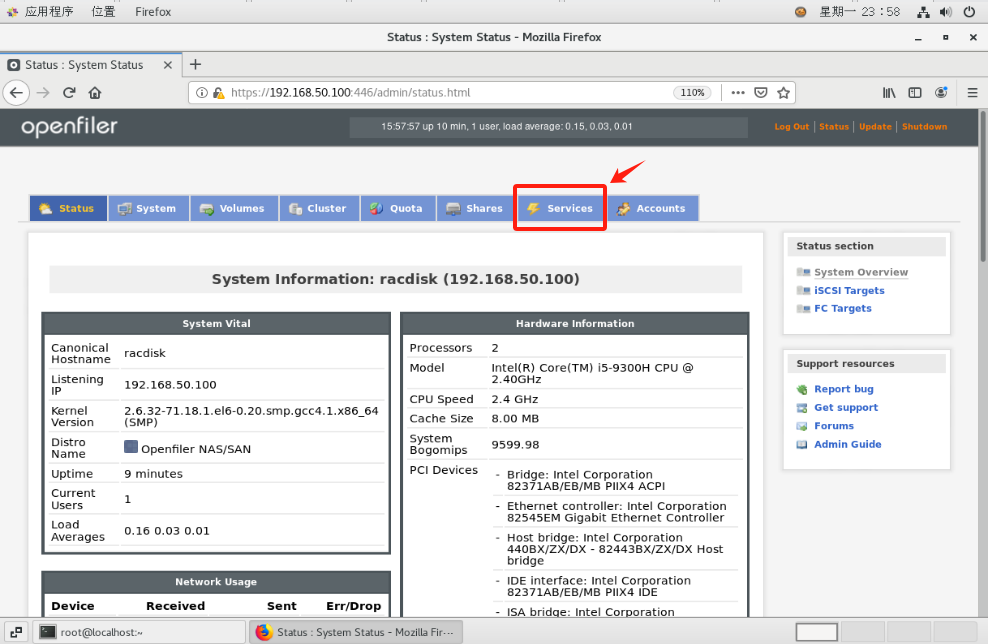
Task: Open the 位置 menu
Action: pos(103,11)
